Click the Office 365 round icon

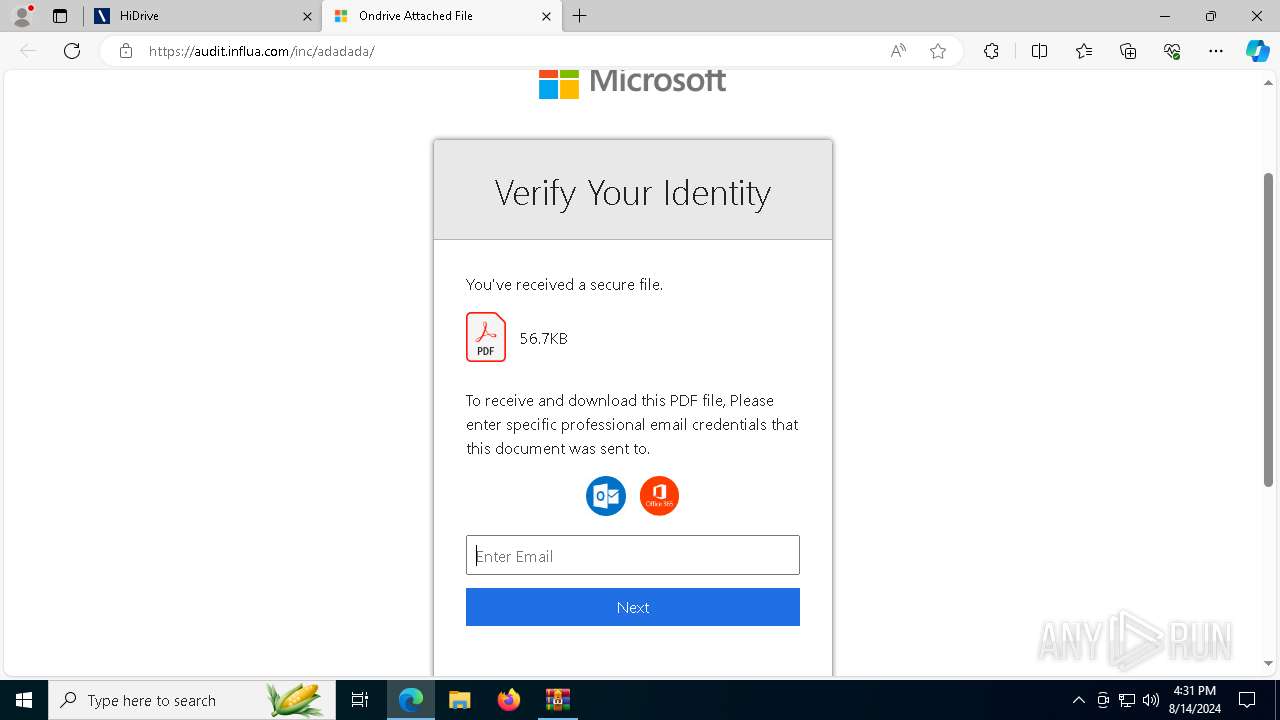(x=659, y=496)
